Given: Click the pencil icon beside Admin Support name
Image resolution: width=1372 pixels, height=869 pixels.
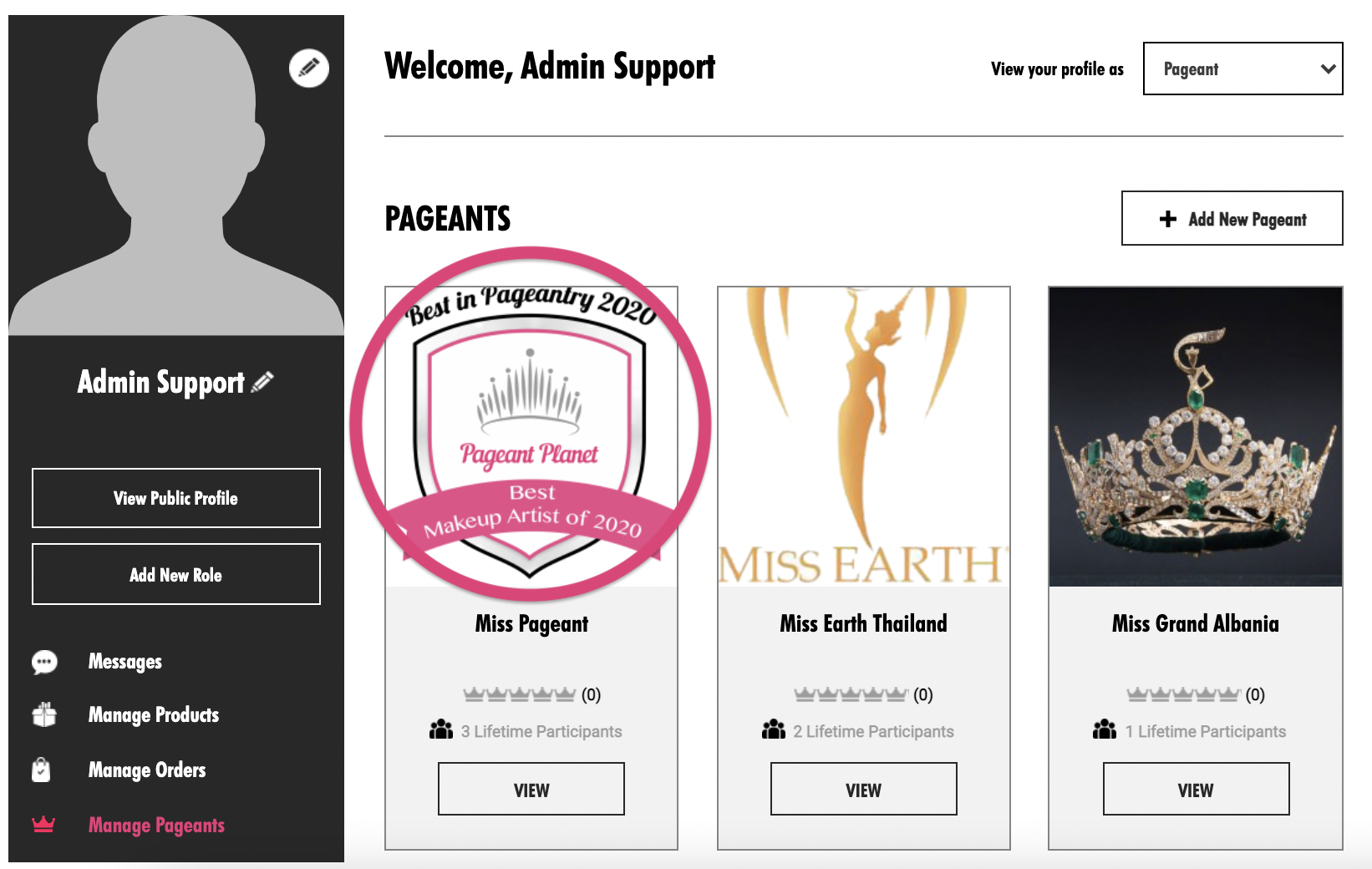Looking at the screenshot, I should click(262, 382).
